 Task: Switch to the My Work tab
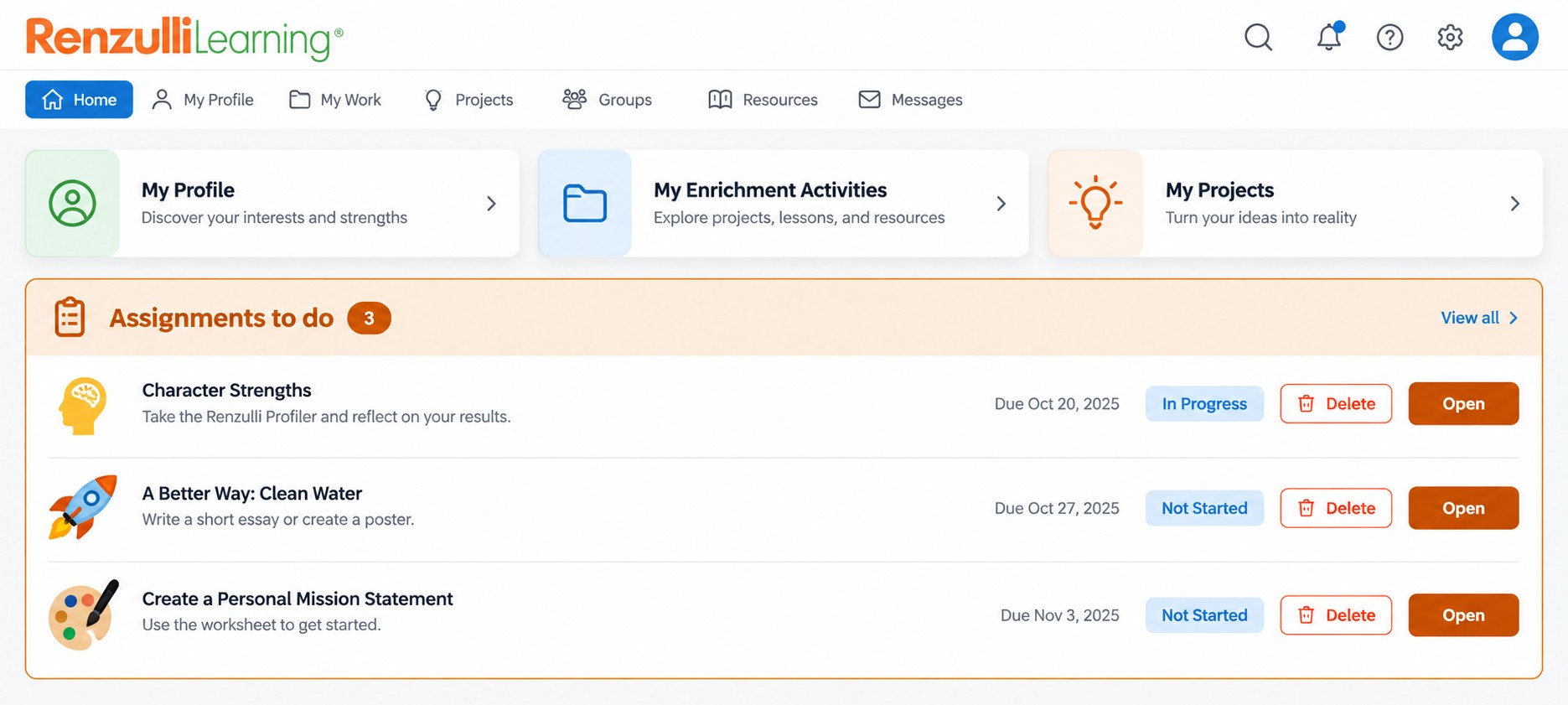pos(334,99)
